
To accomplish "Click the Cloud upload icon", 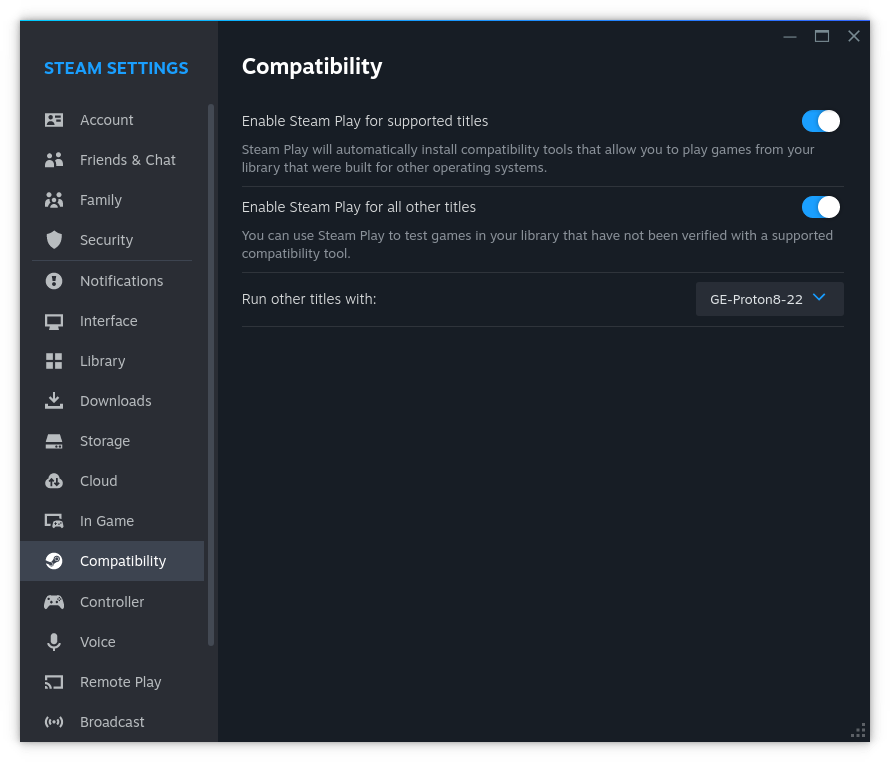I will (54, 481).
